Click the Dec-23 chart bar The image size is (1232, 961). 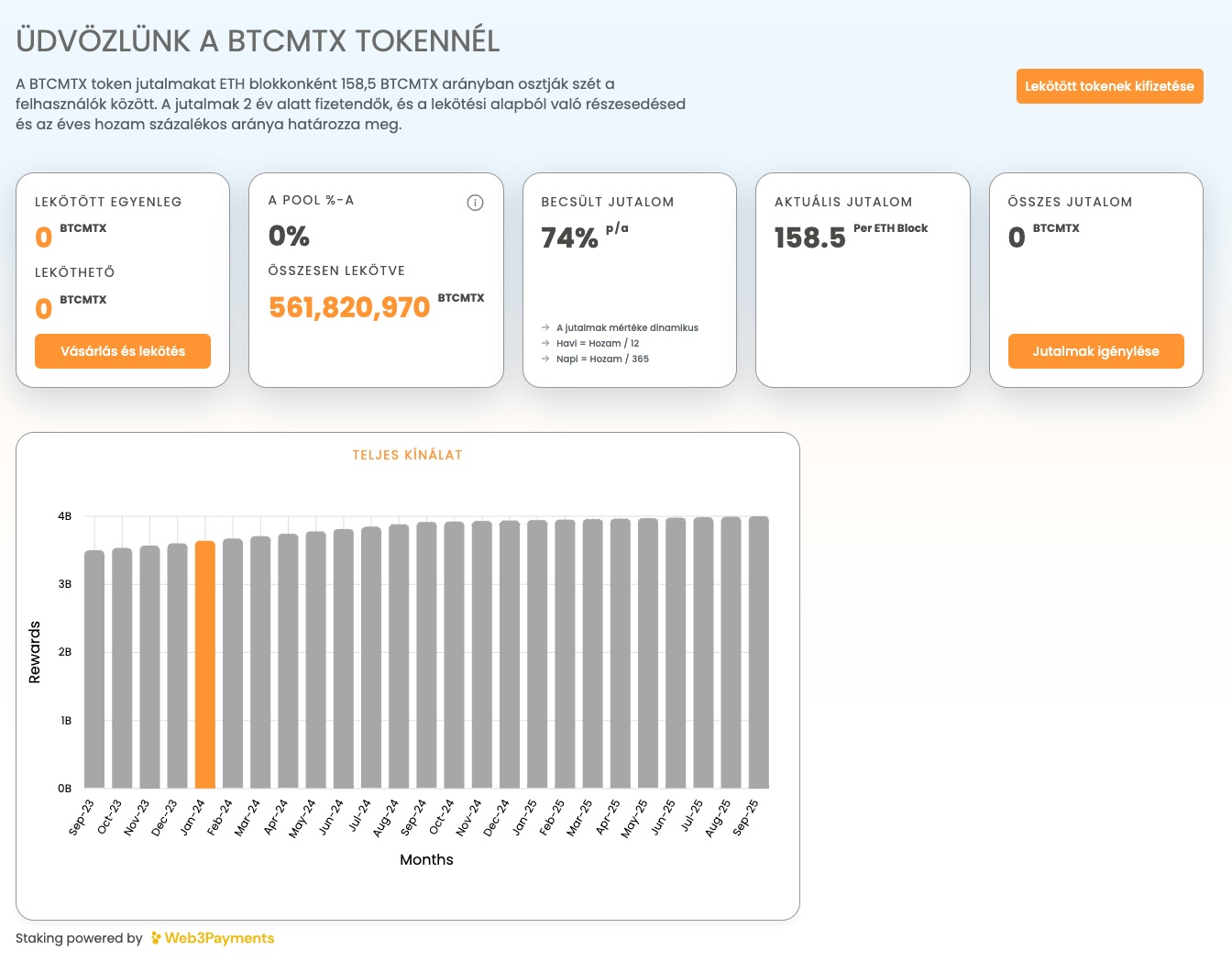178,666
